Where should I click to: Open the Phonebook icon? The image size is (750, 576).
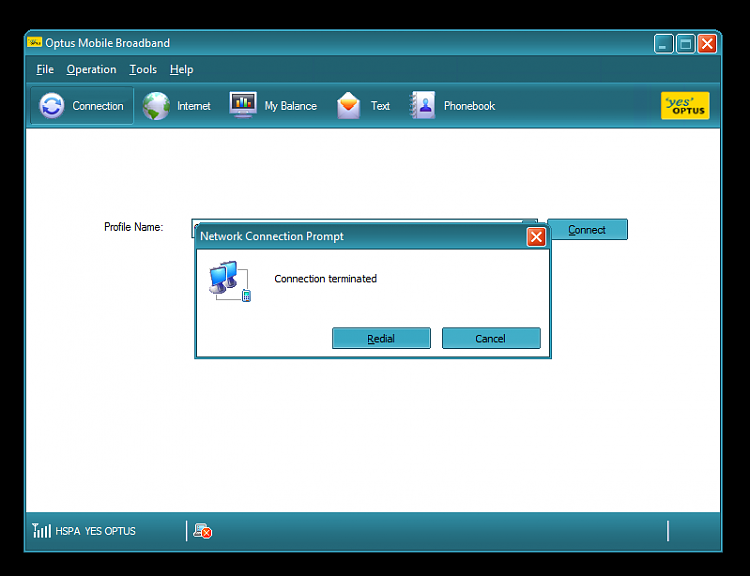422,105
